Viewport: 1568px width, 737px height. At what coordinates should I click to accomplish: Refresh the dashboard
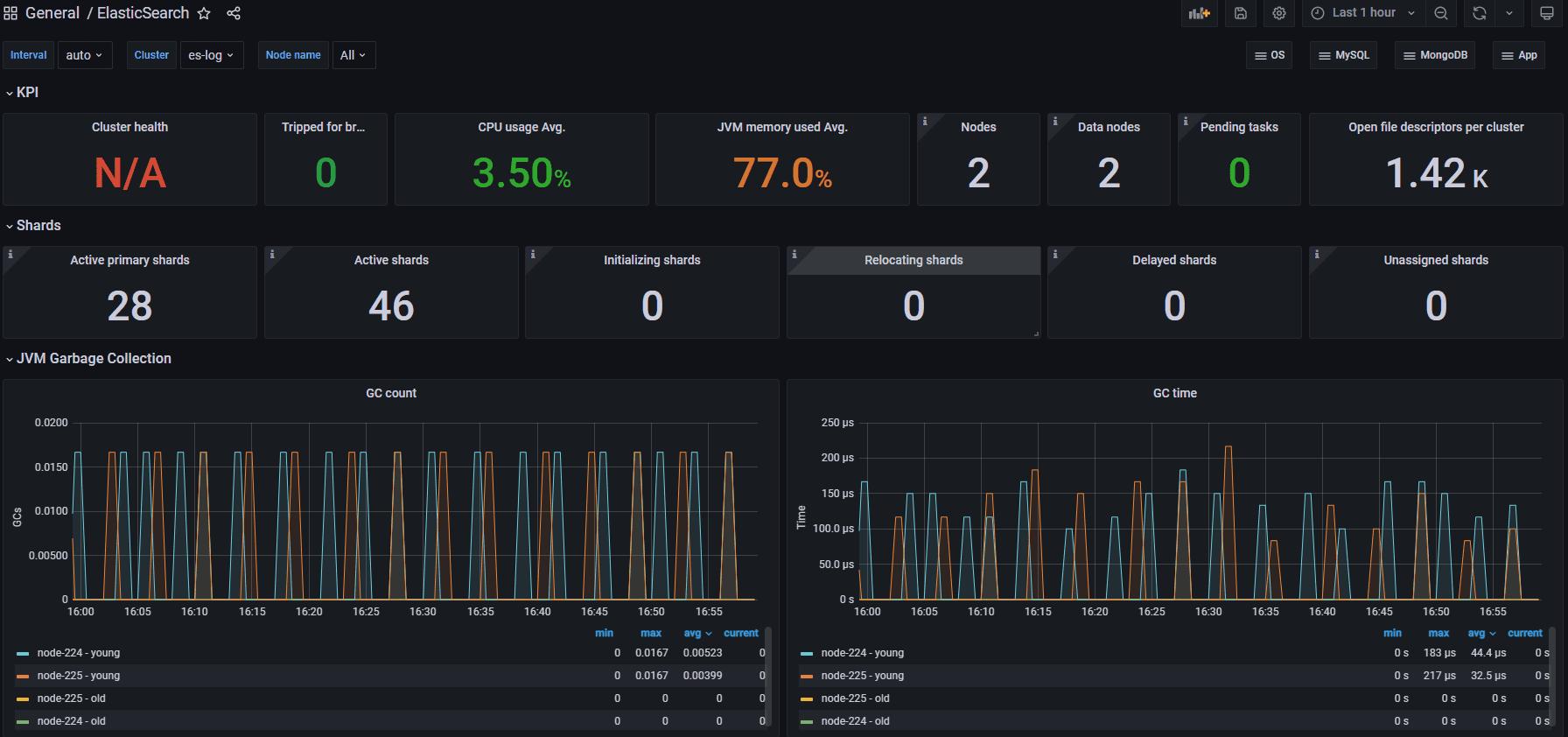[x=1480, y=13]
